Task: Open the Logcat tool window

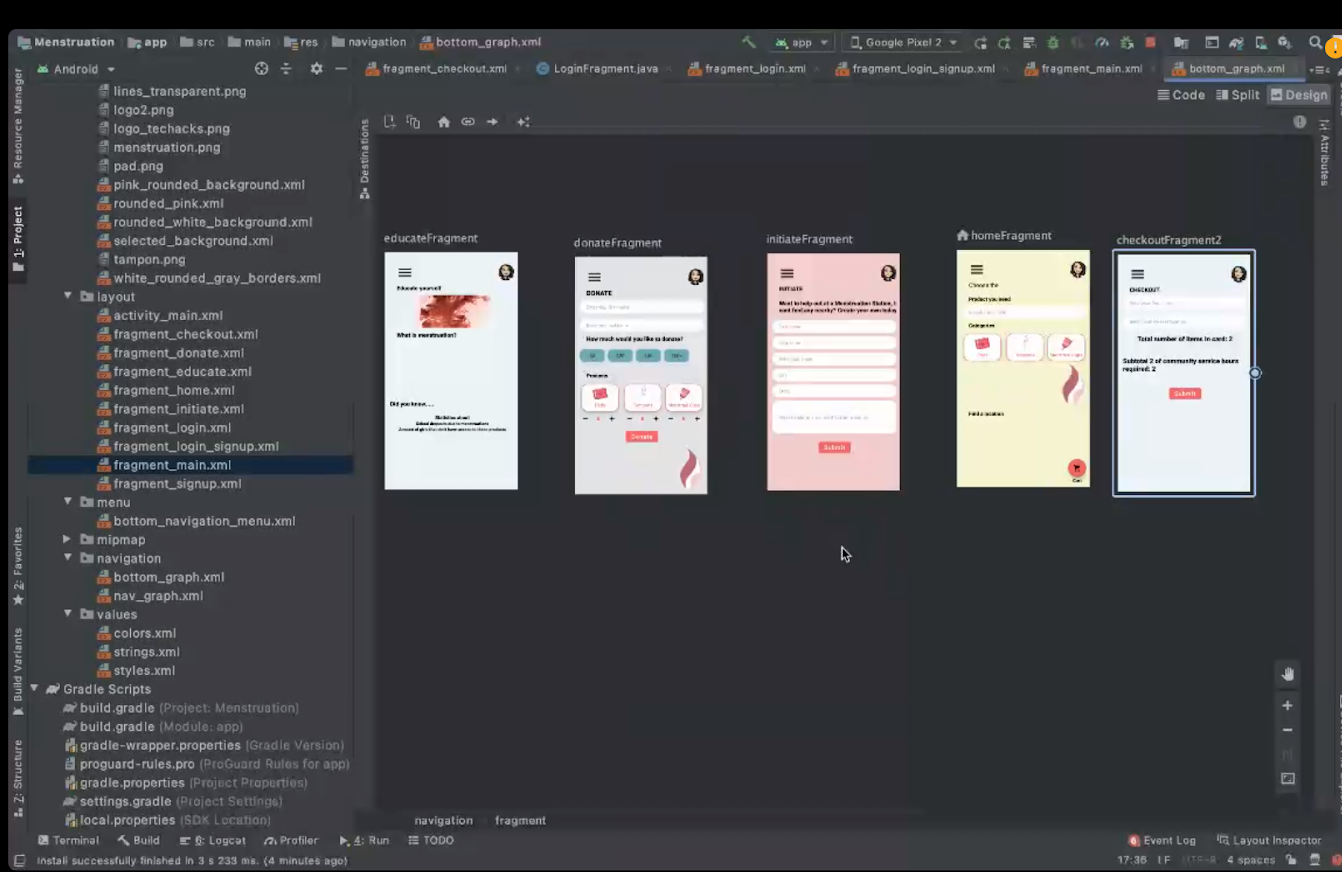Action: pos(212,841)
